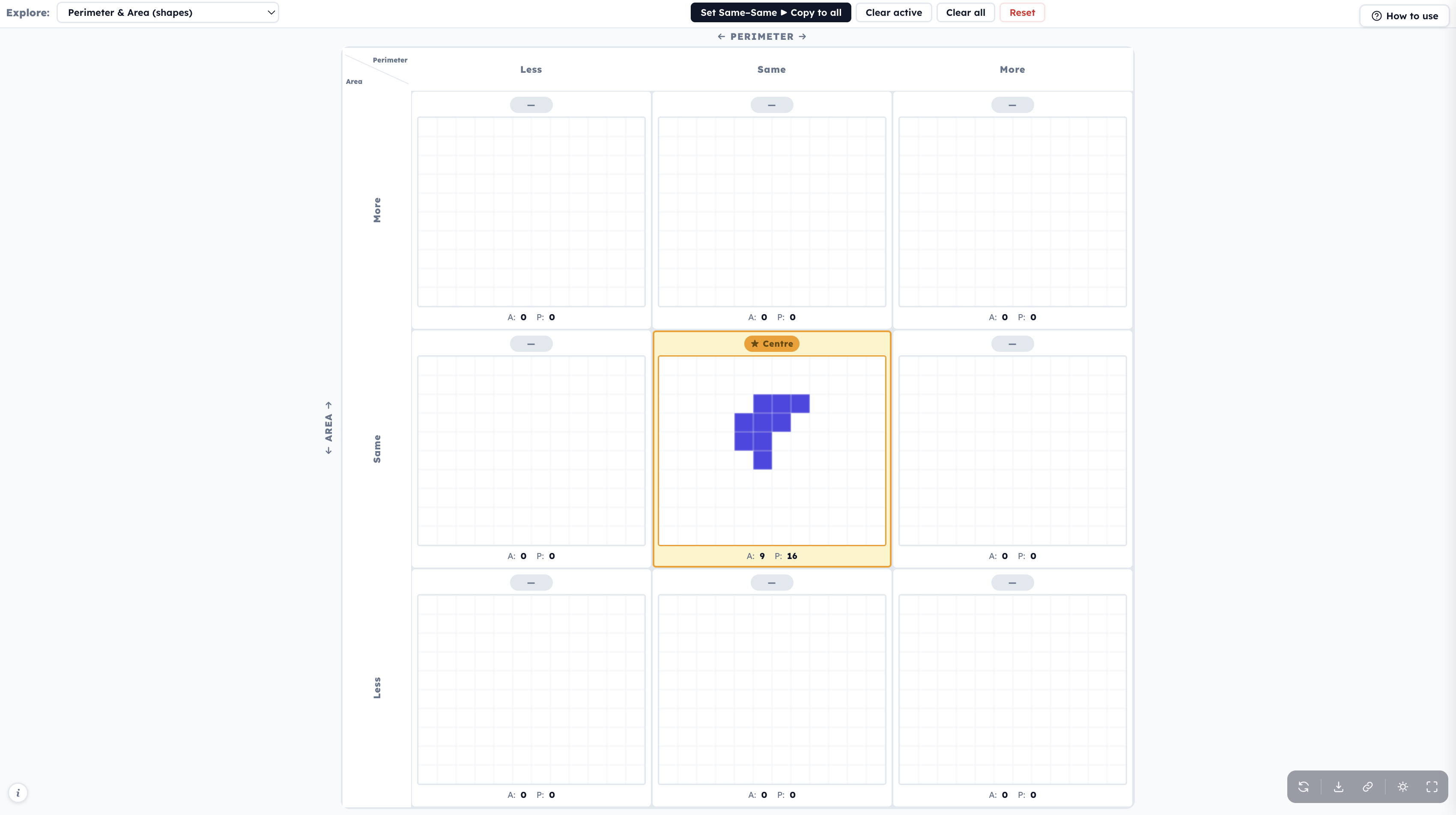
Task: Click the star Centre badge
Action: (772, 343)
